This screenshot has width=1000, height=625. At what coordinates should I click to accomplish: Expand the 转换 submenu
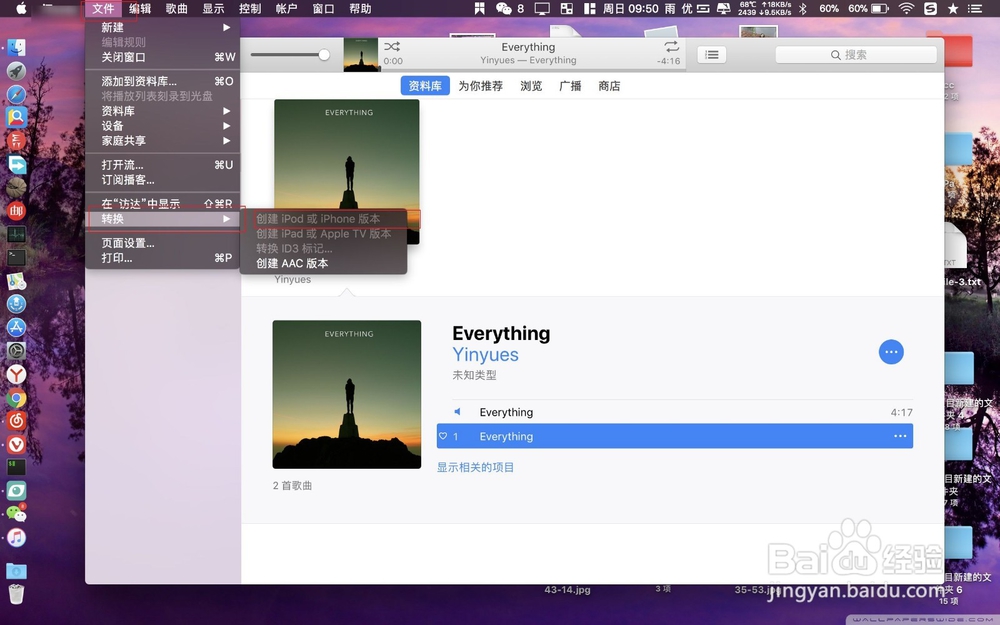(x=163, y=219)
